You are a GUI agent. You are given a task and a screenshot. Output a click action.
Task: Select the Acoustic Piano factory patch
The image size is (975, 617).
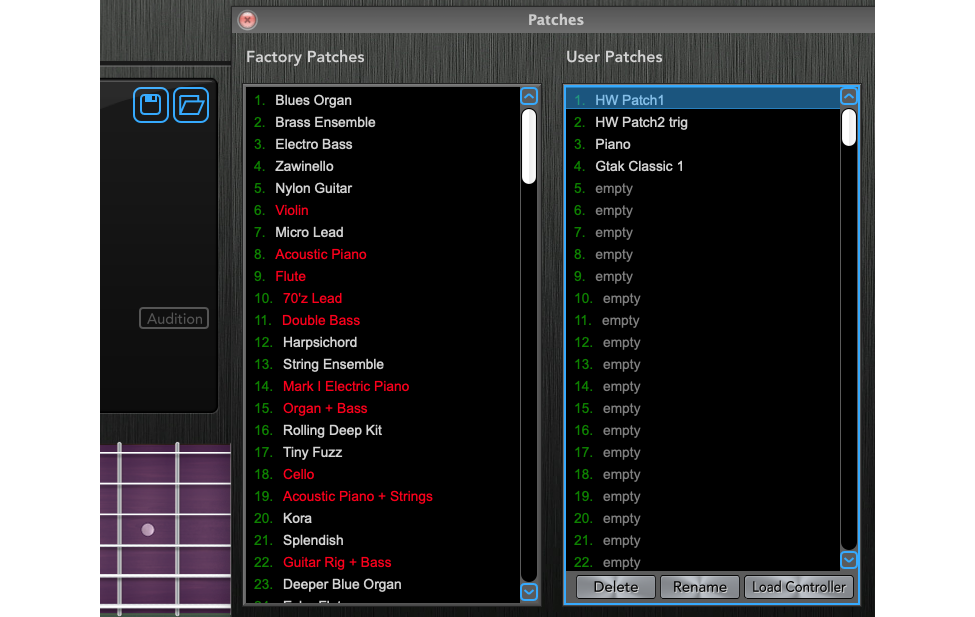coord(320,254)
